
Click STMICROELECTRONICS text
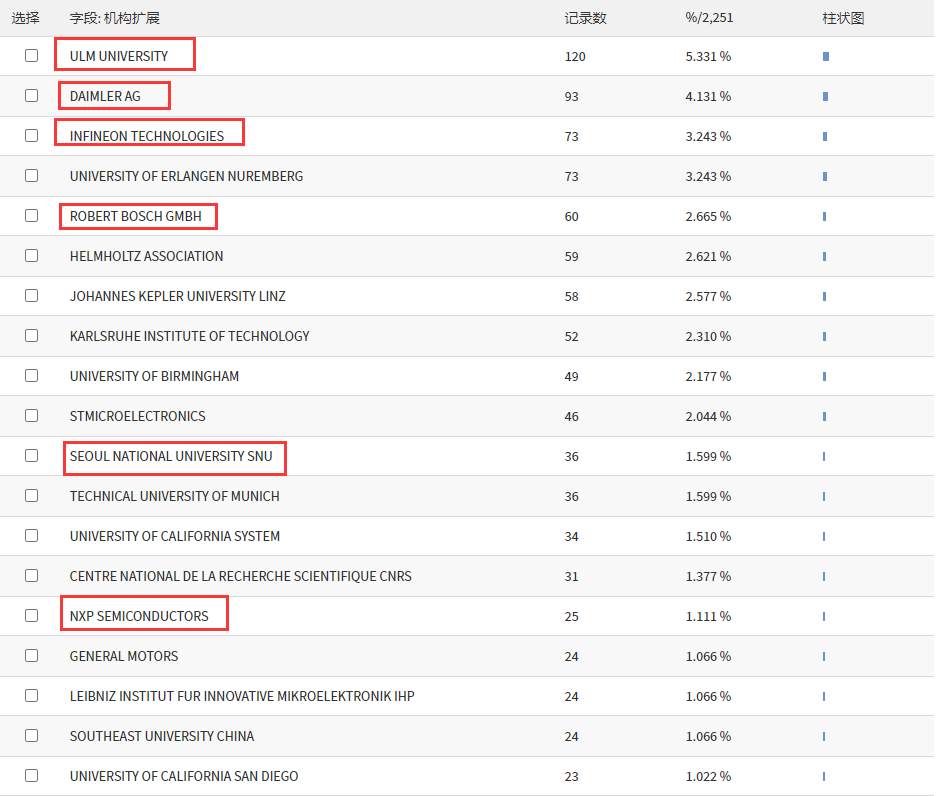[137, 416]
